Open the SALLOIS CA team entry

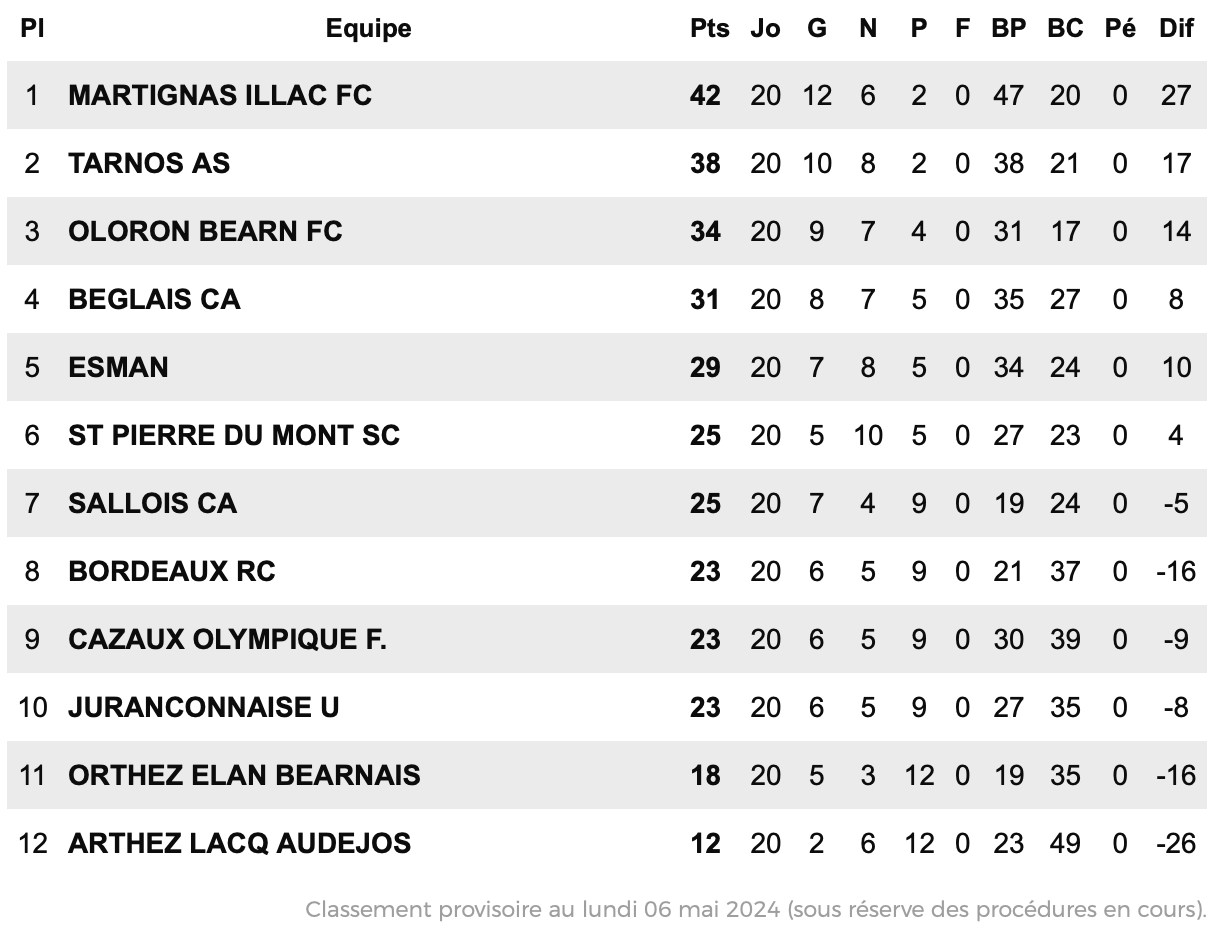(x=152, y=503)
